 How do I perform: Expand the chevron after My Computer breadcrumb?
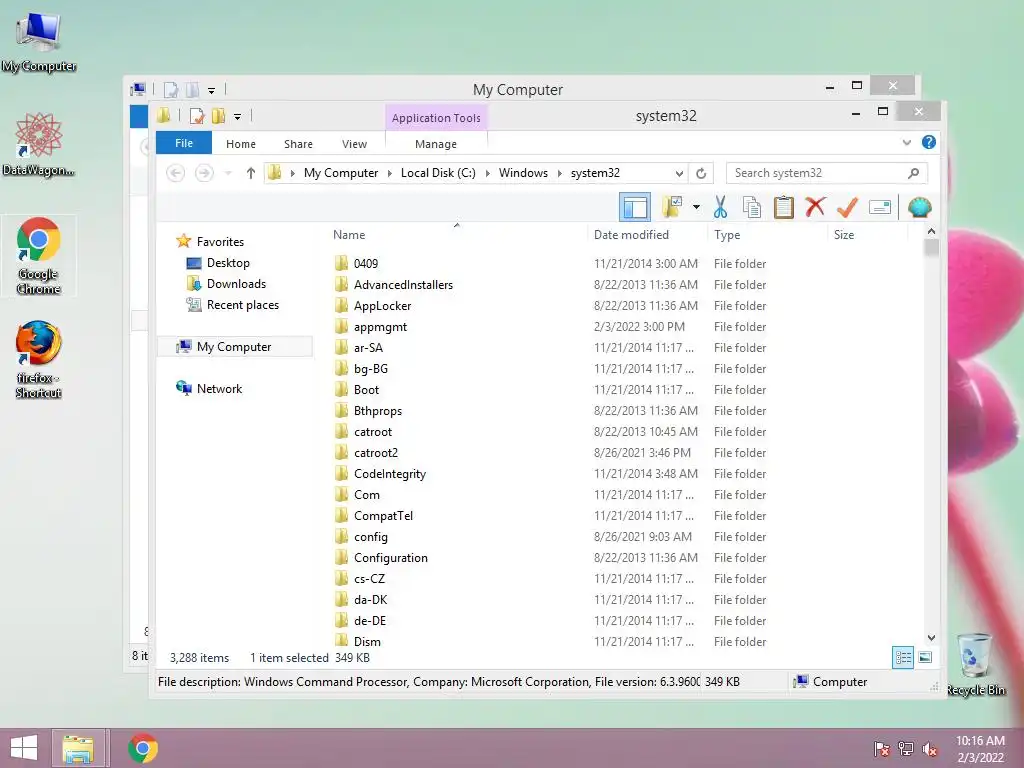click(390, 173)
